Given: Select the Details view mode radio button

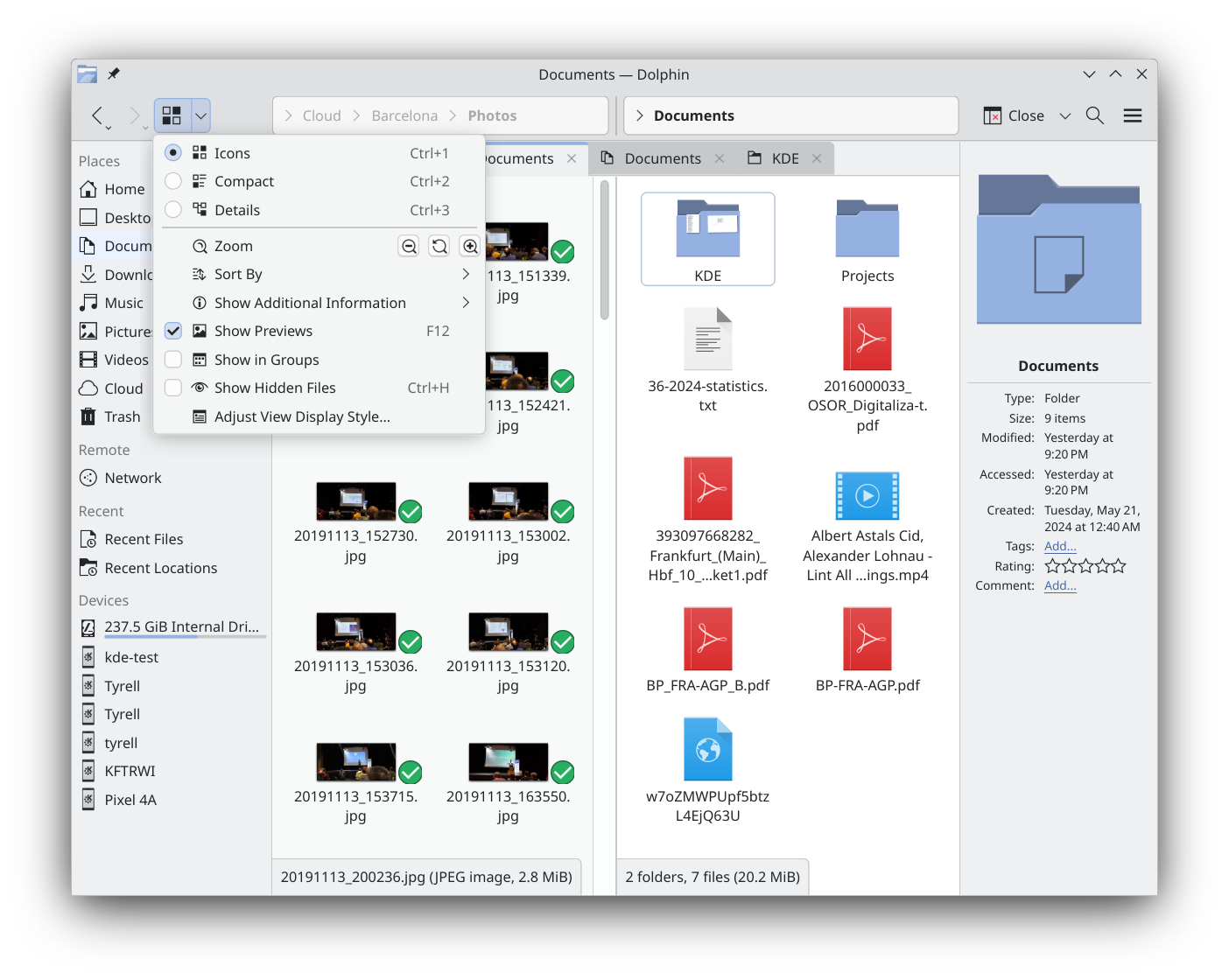Looking at the screenshot, I should click(173, 210).
